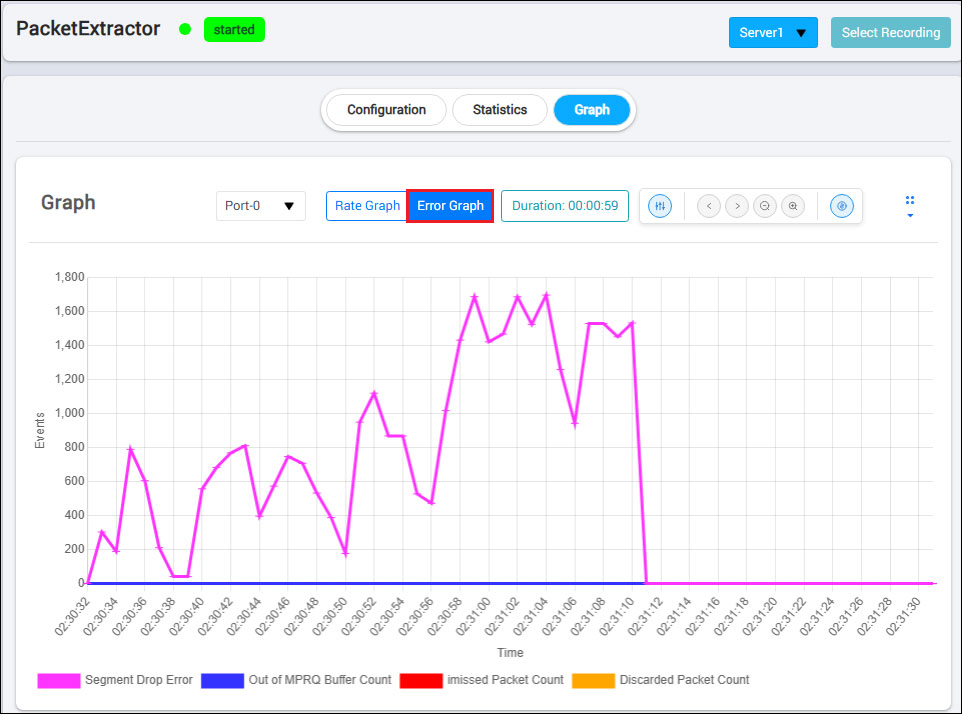
Task: Click the Error Graph button
Action: (x=450, y=206)
